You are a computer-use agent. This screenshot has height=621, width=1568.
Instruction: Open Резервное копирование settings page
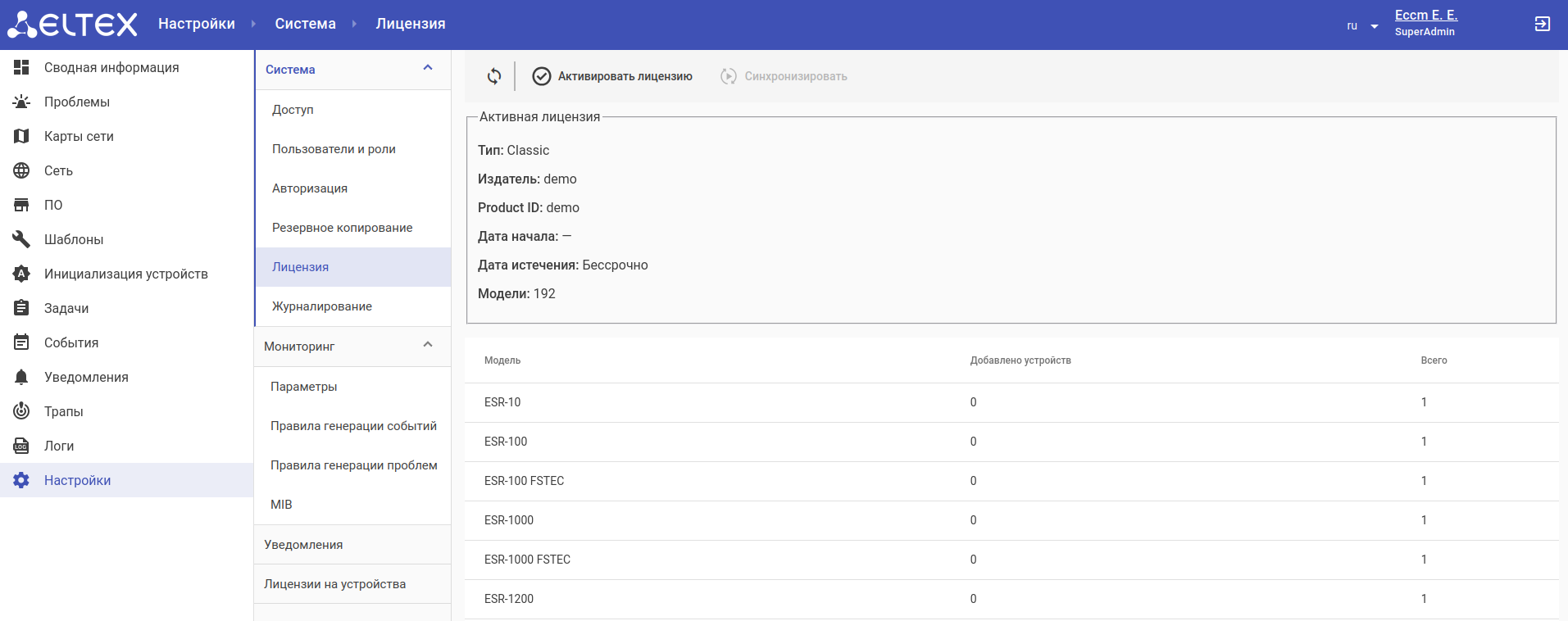pos(342,228)
